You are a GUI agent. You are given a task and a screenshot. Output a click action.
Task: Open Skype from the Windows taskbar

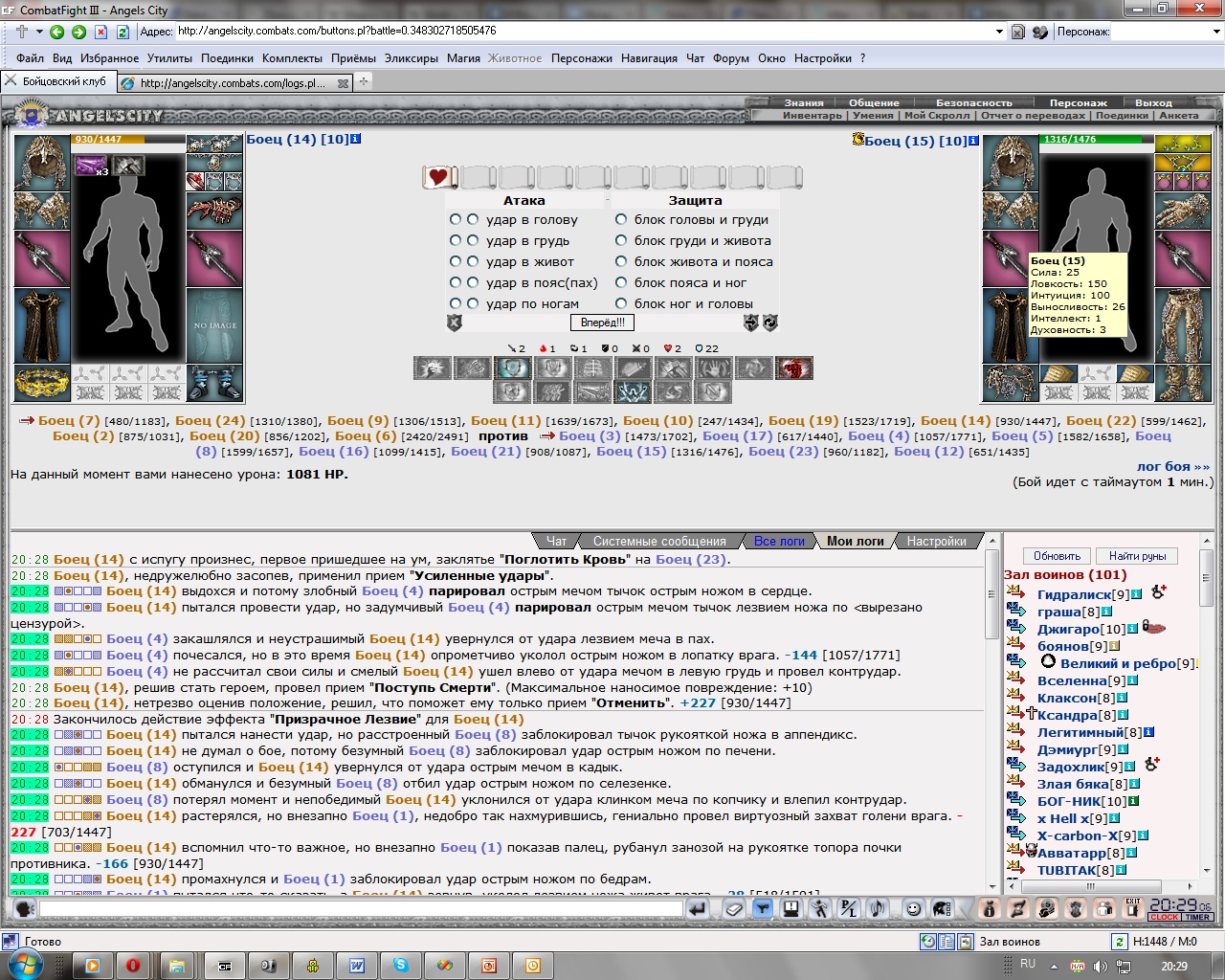[x=400, y=966]
